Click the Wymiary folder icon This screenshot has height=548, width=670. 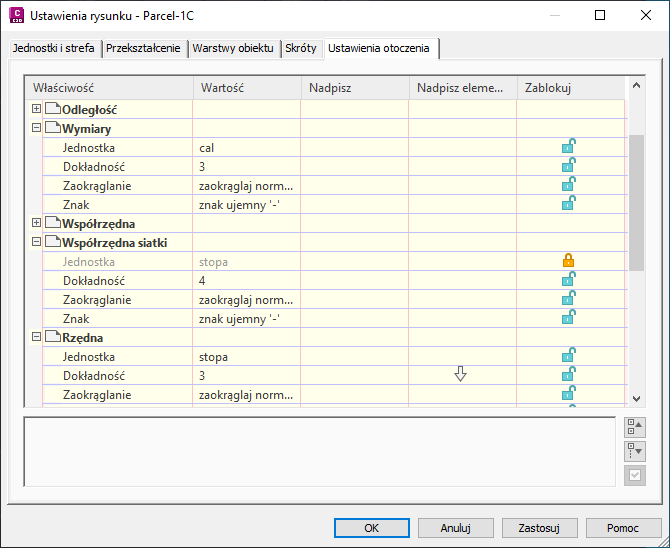(x=53, y=129)
